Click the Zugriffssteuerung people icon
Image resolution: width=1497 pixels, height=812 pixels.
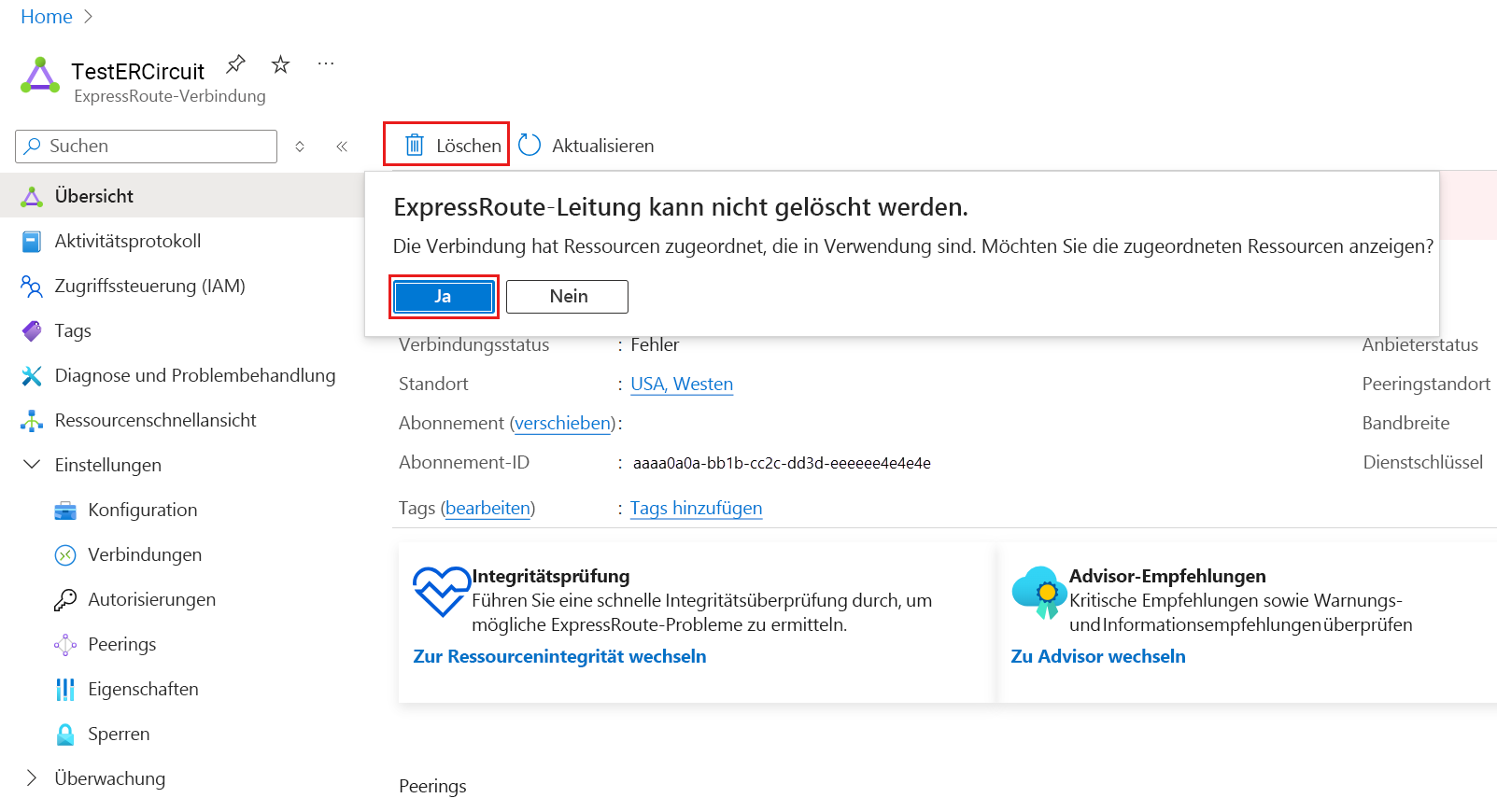(32, 287)
